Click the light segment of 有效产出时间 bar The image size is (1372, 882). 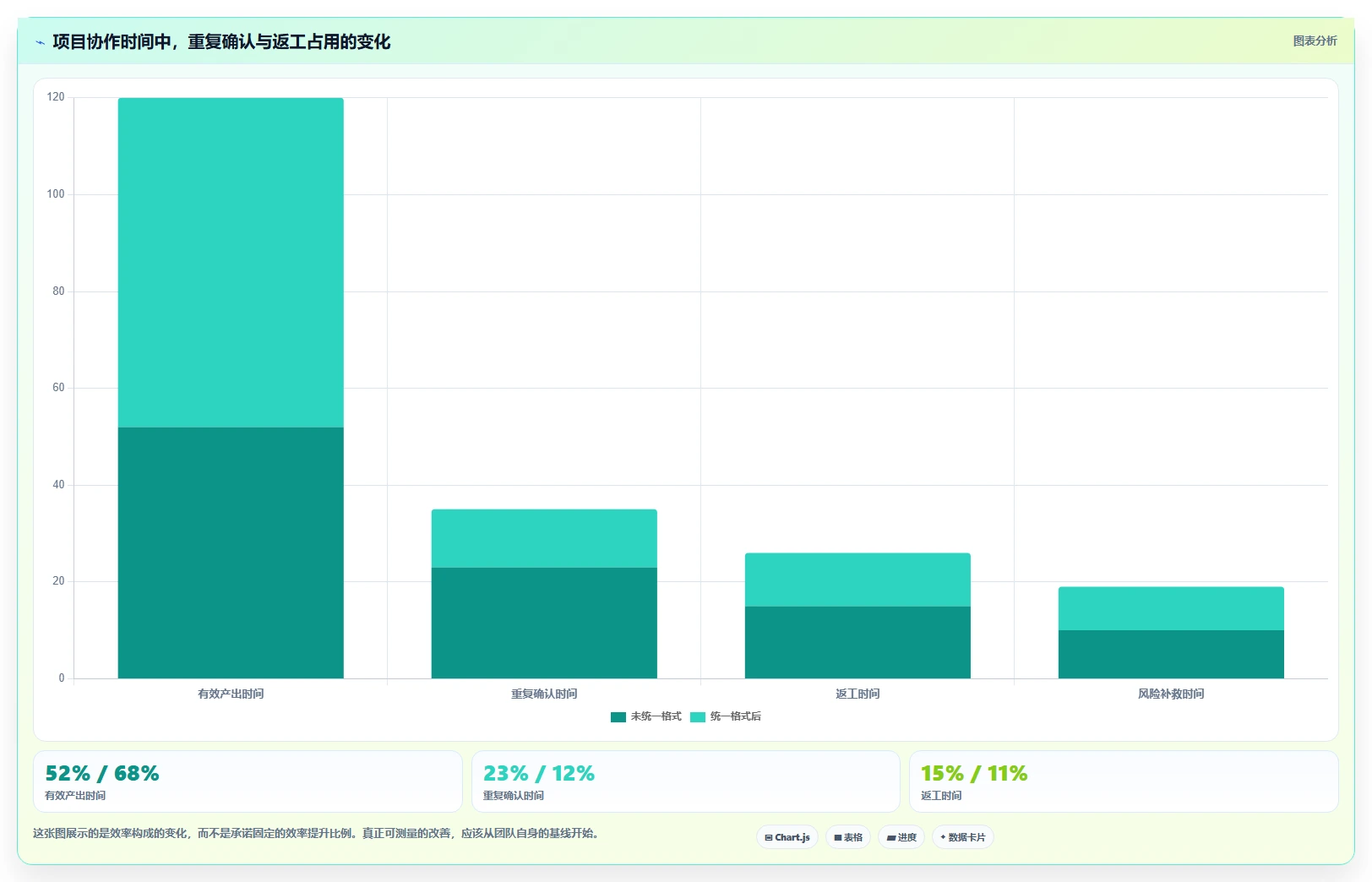pyautogui.click(x=231, y=263)
